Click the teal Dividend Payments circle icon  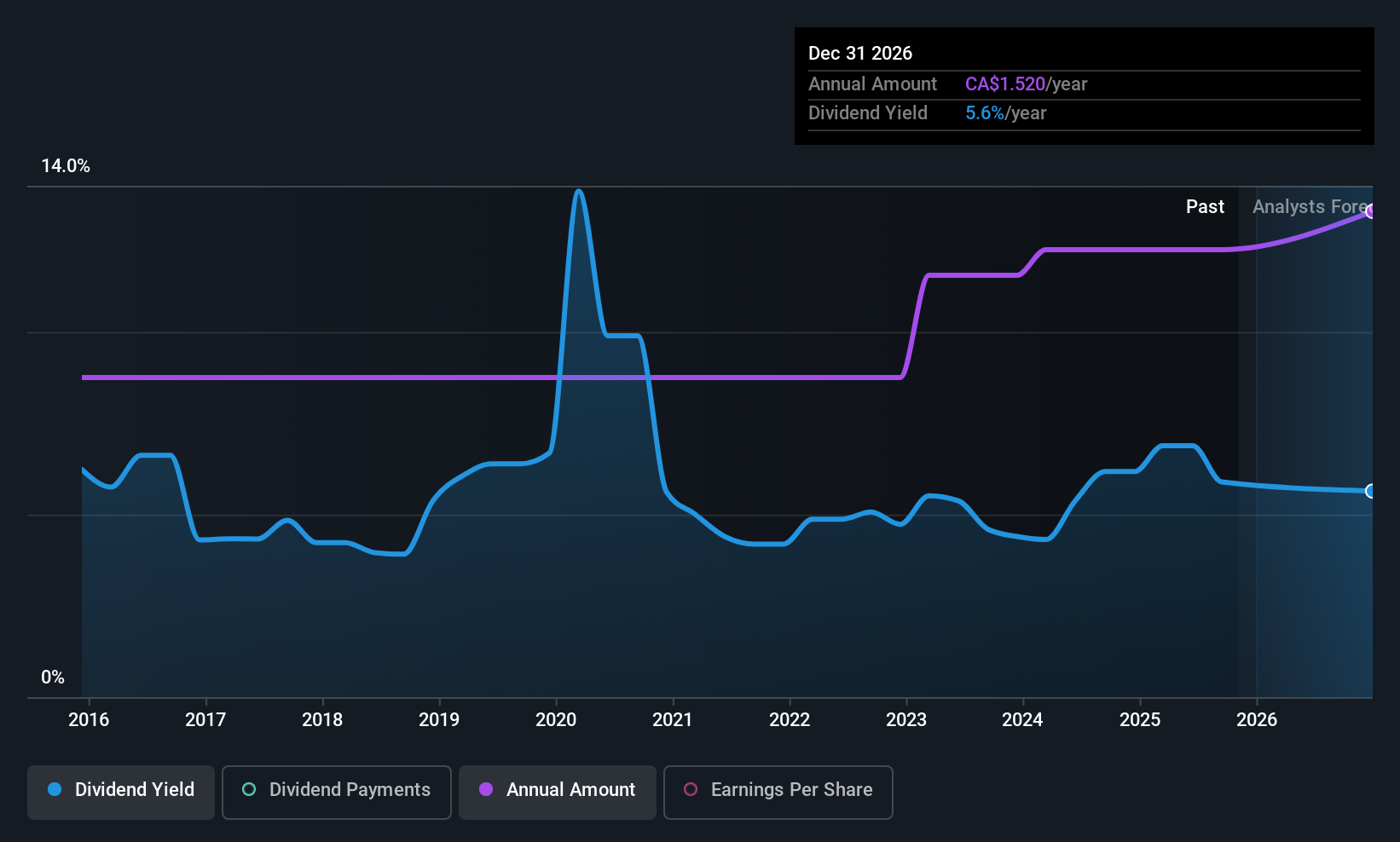(x=248, y=790)
